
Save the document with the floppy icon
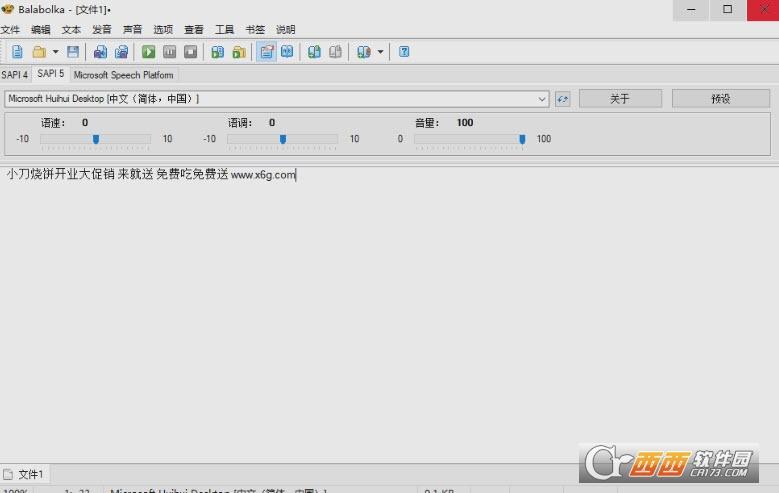coord(73,52)
